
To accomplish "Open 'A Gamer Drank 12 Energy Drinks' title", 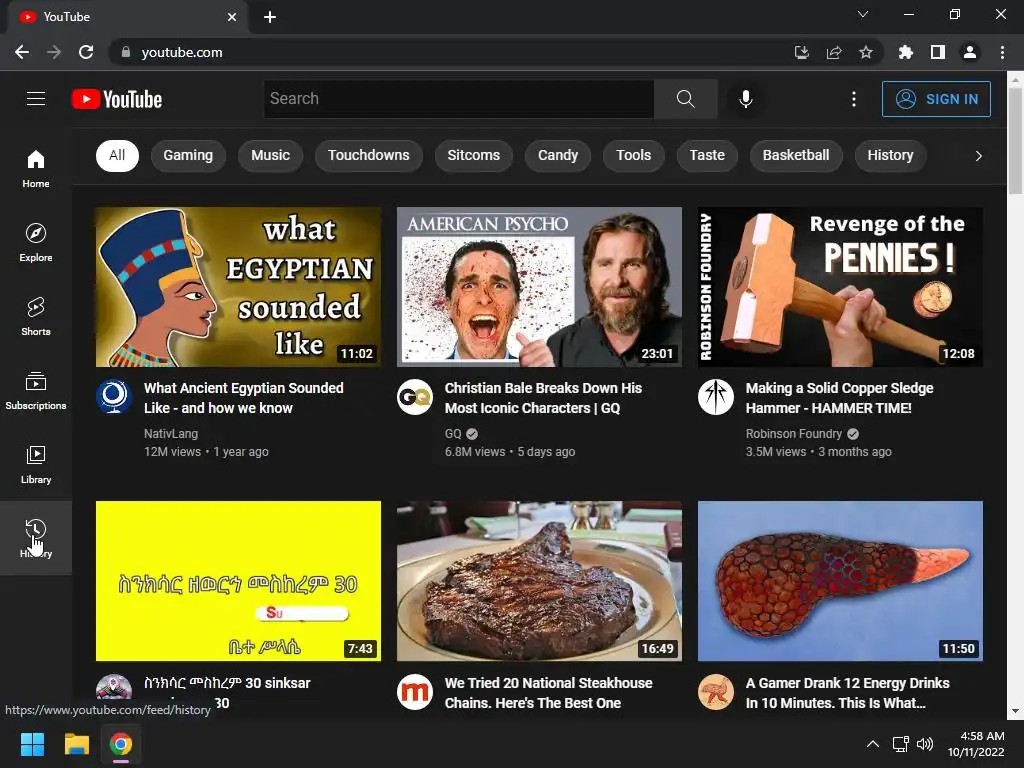I will [848, 693].
